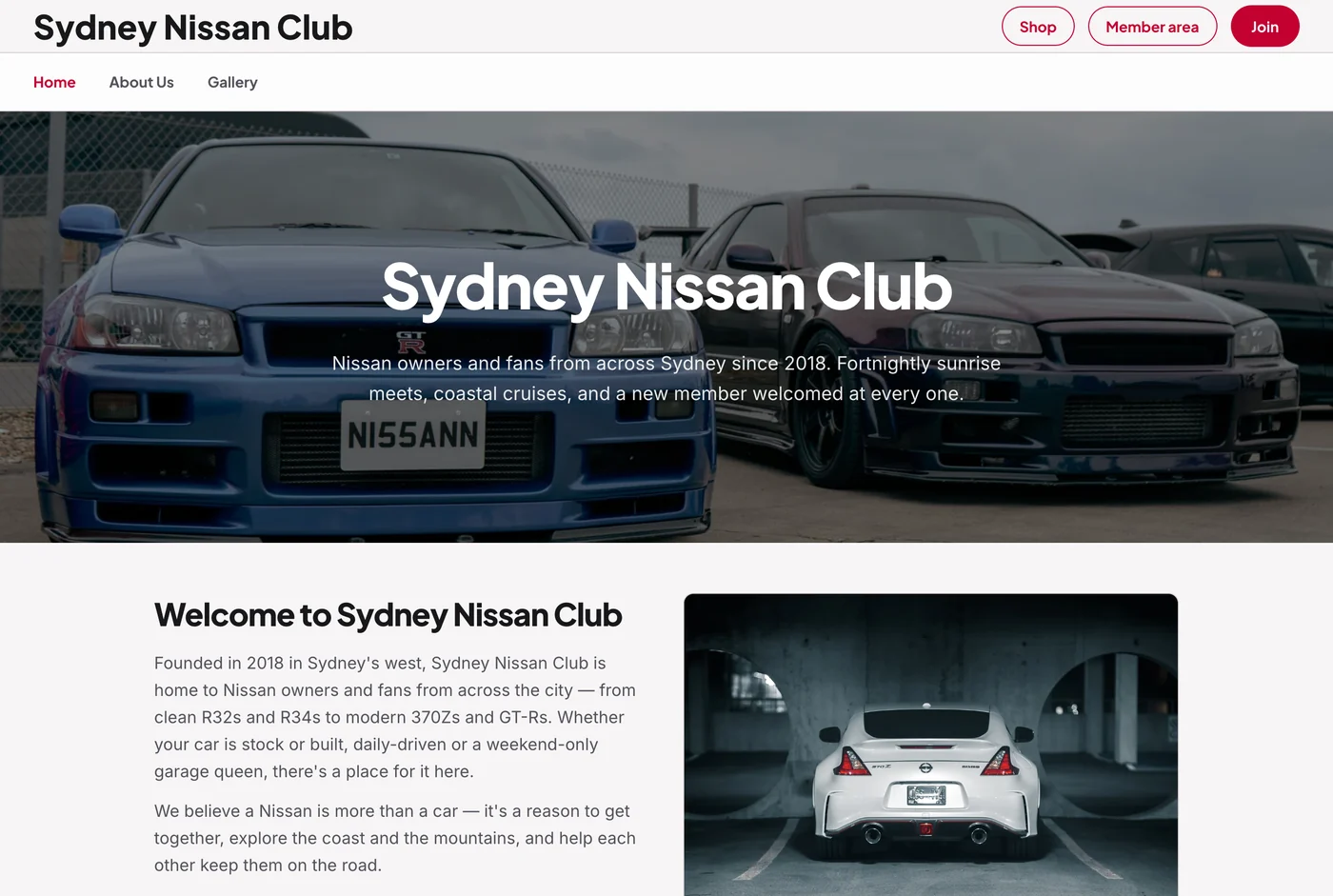Click the paragraph starting Founded in 2018
1333x896 pixels.
(x=395, y=717)
